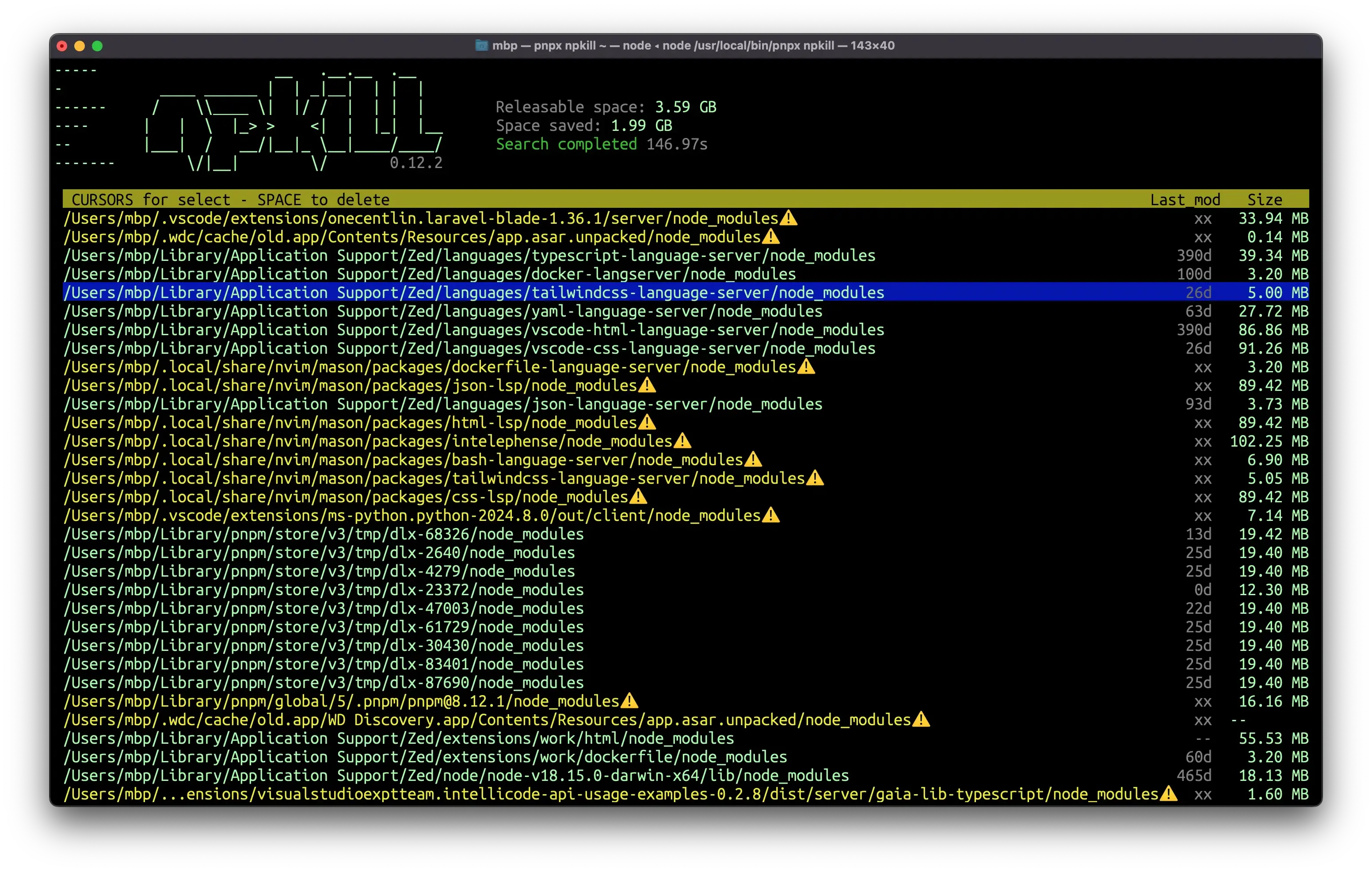
Task: Select the highlighted tailwindcss-language-server Zed row
Action: pyautogui.click(x=473, y=293)
